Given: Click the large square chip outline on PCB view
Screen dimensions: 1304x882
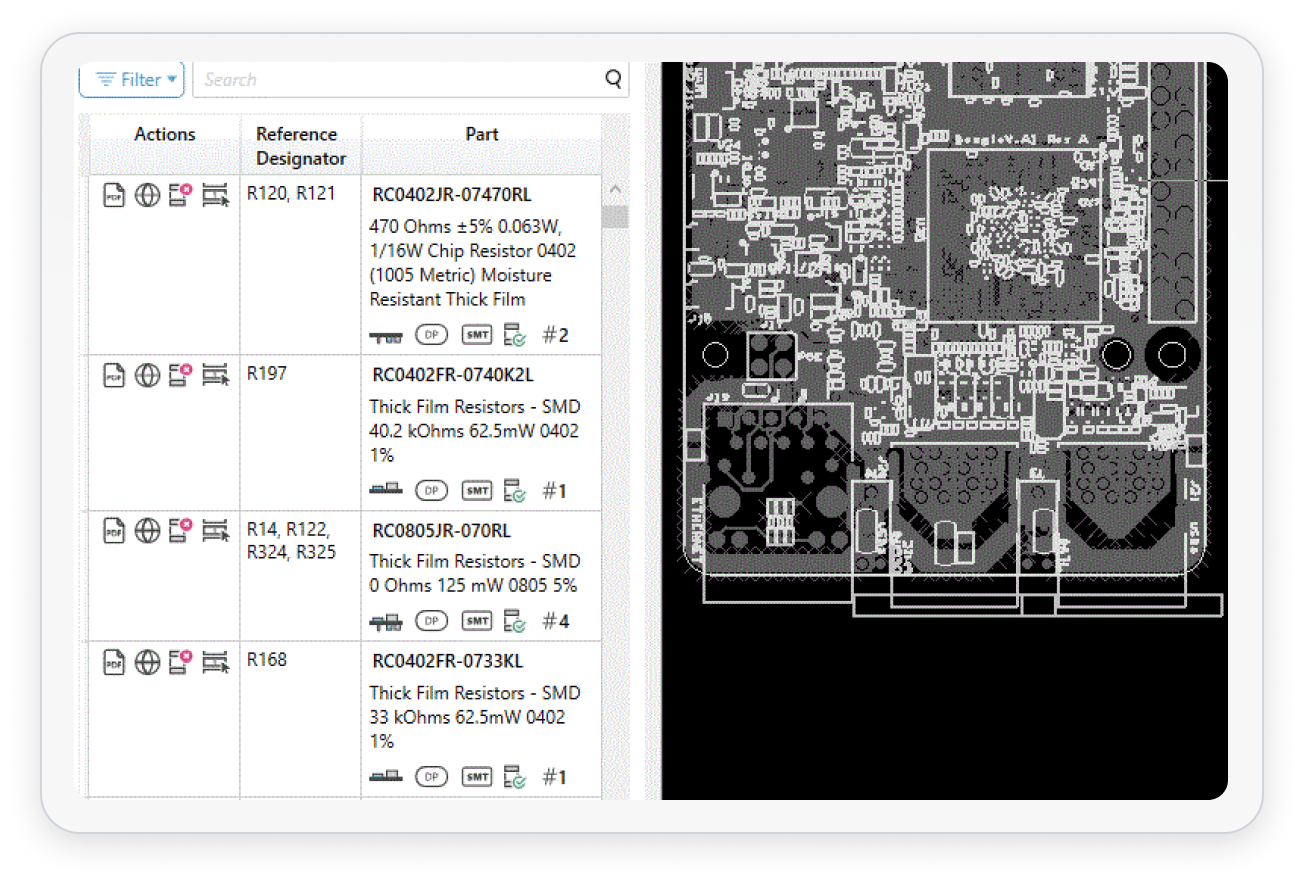Looking at the screenshot, I should click(x=1015, y=236).
